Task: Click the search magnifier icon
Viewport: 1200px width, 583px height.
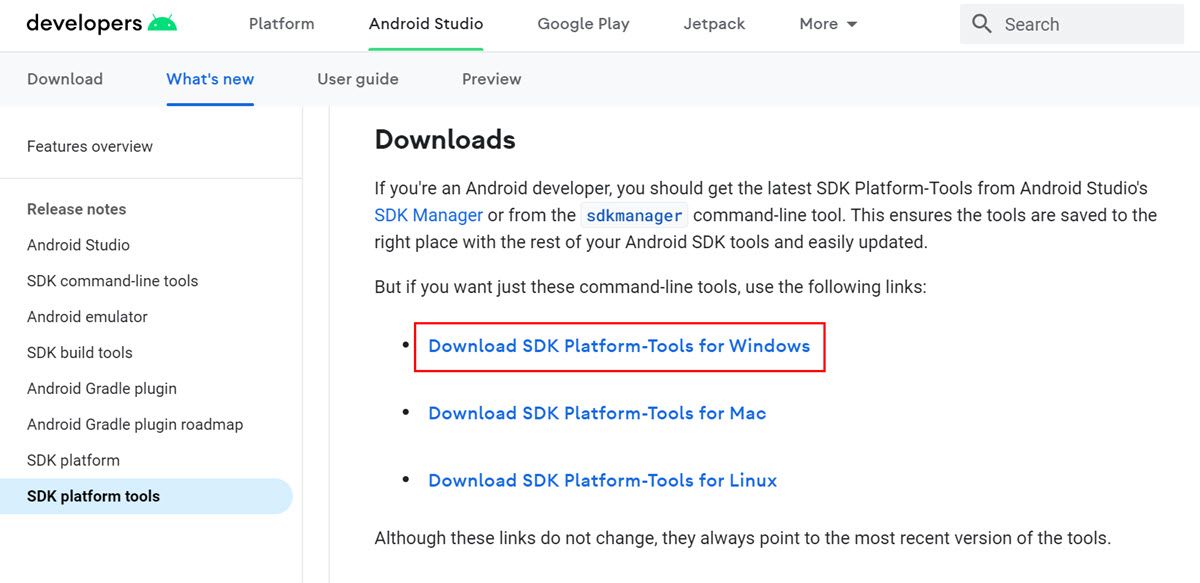Action: (982, 24)
